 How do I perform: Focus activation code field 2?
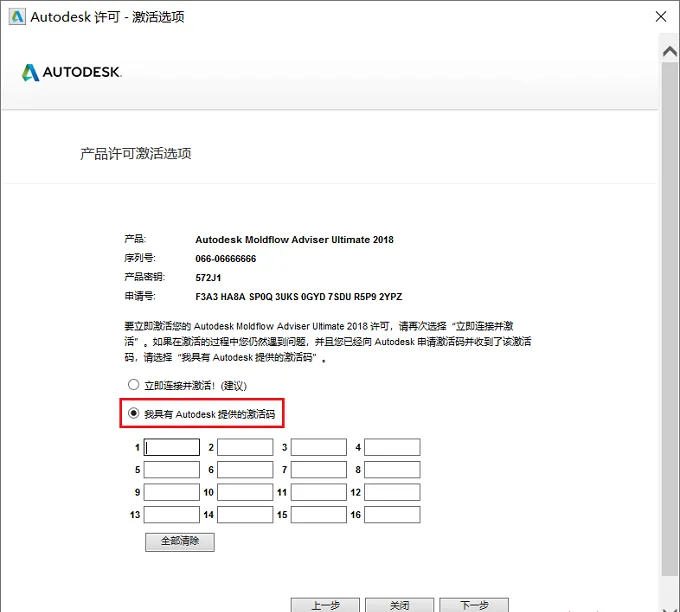click(x=245, y=447)
